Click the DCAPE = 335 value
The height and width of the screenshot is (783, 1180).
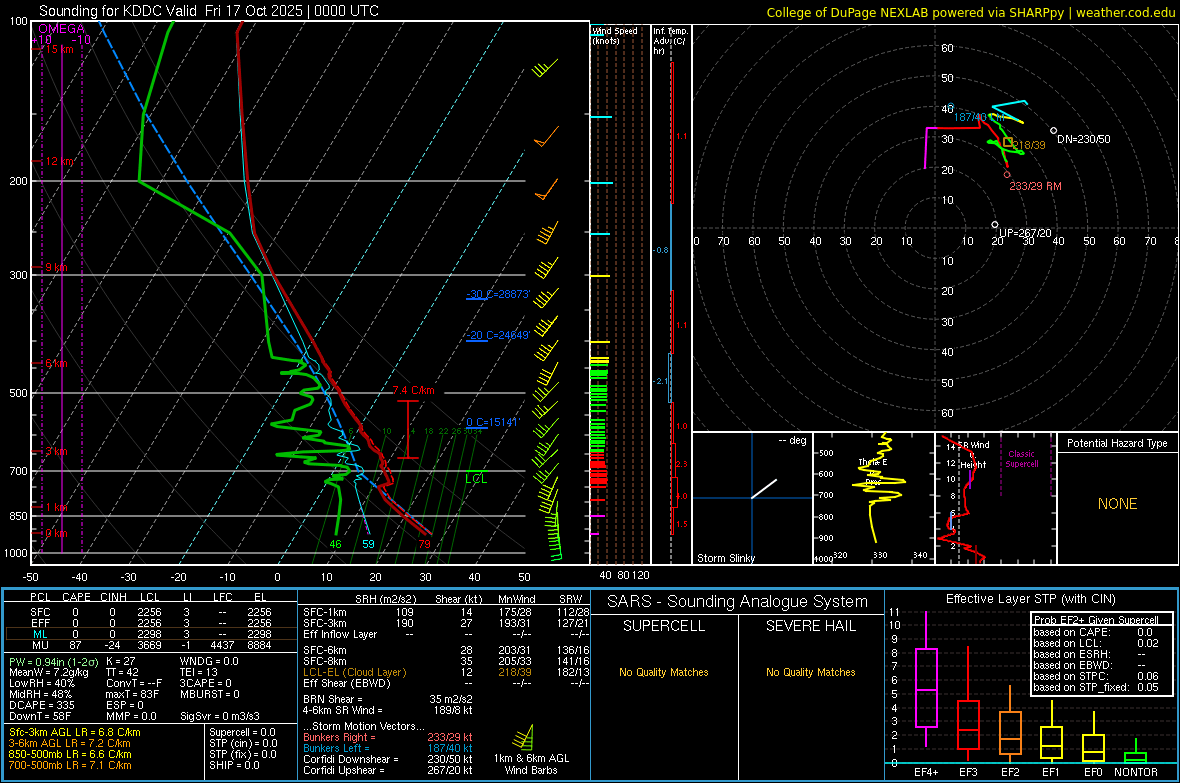pyautogui.click(x=41, y=705)
